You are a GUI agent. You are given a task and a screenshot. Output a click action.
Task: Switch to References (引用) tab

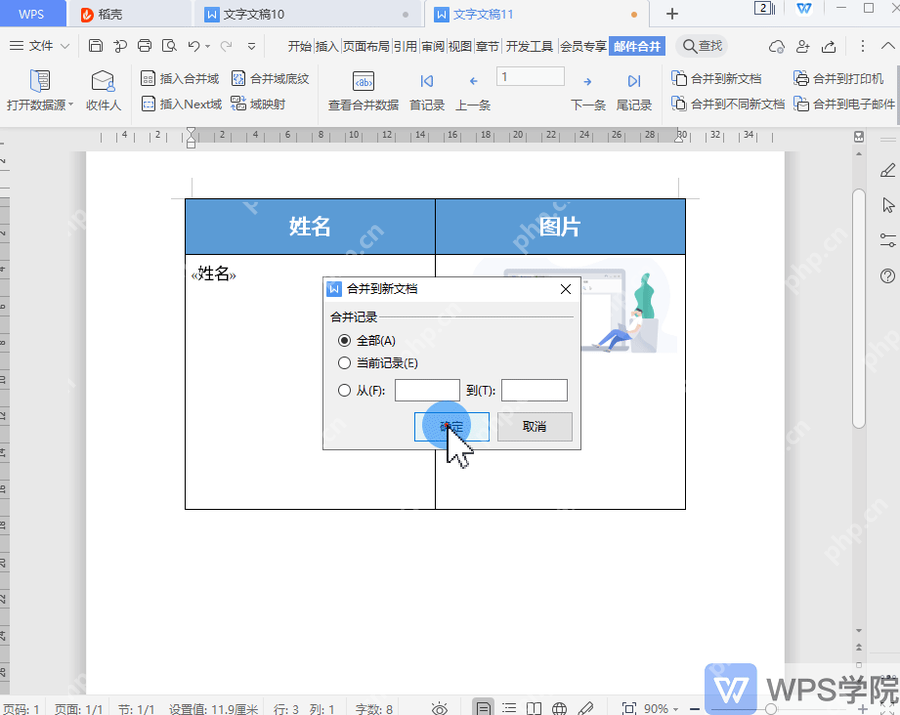[x=405, y=46]
